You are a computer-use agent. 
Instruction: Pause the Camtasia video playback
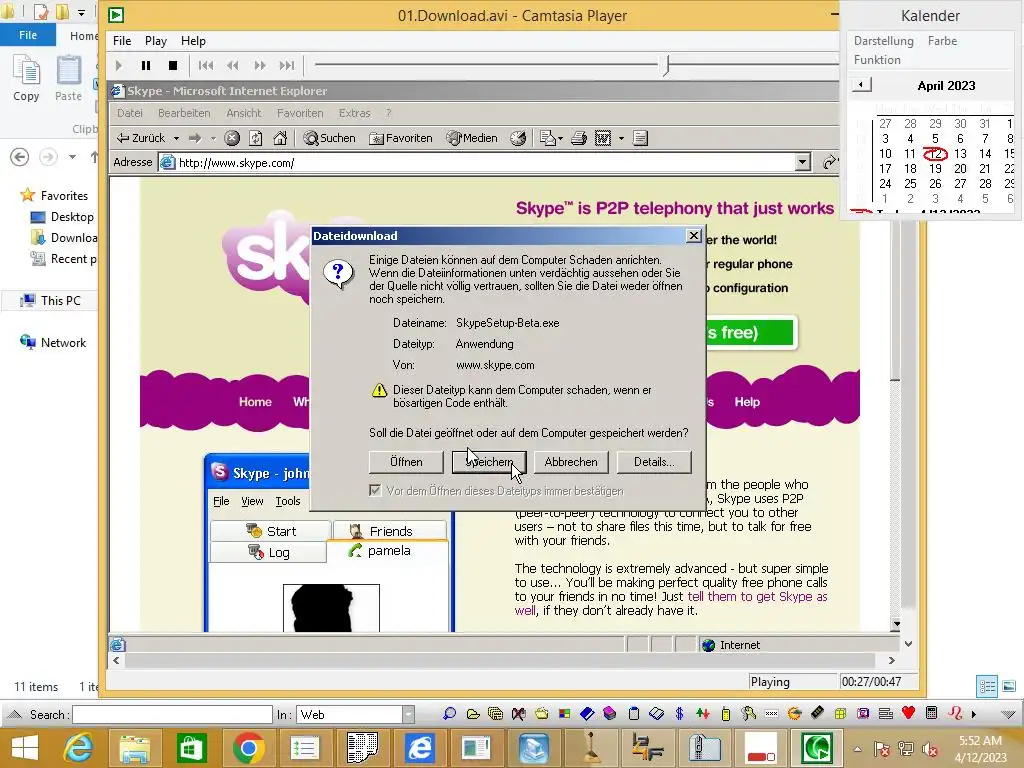(146, 65)
